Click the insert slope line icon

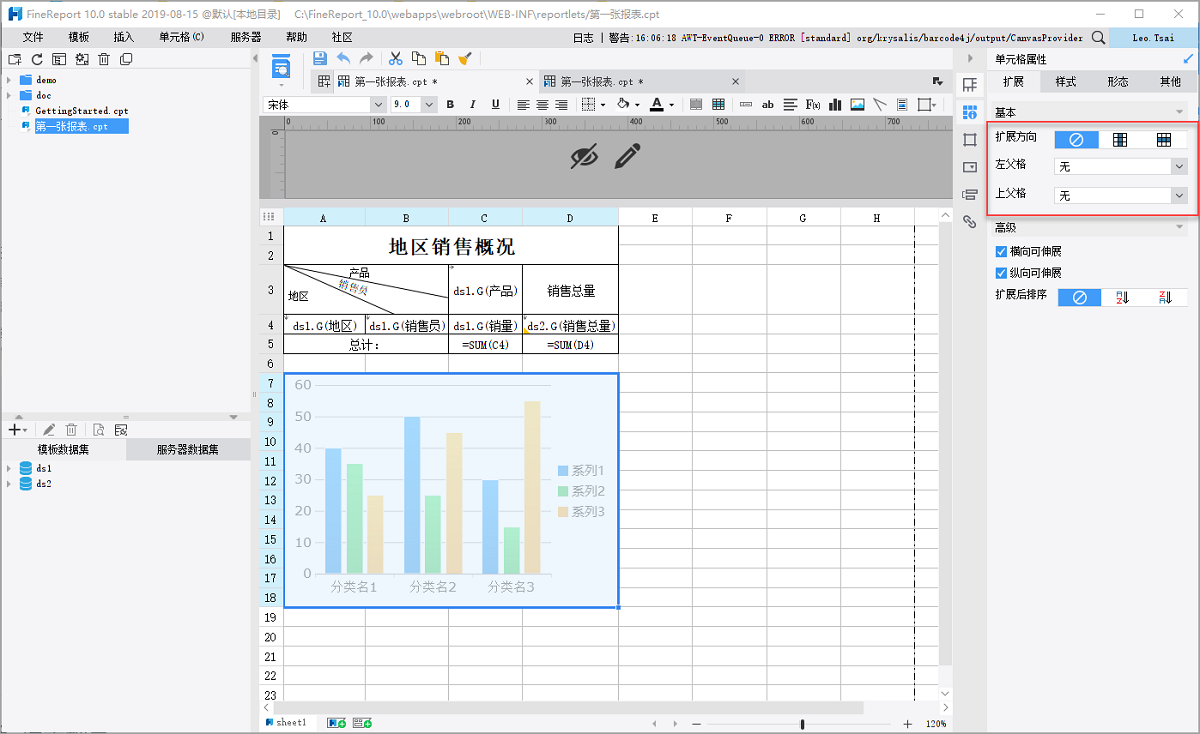(879, 104)
